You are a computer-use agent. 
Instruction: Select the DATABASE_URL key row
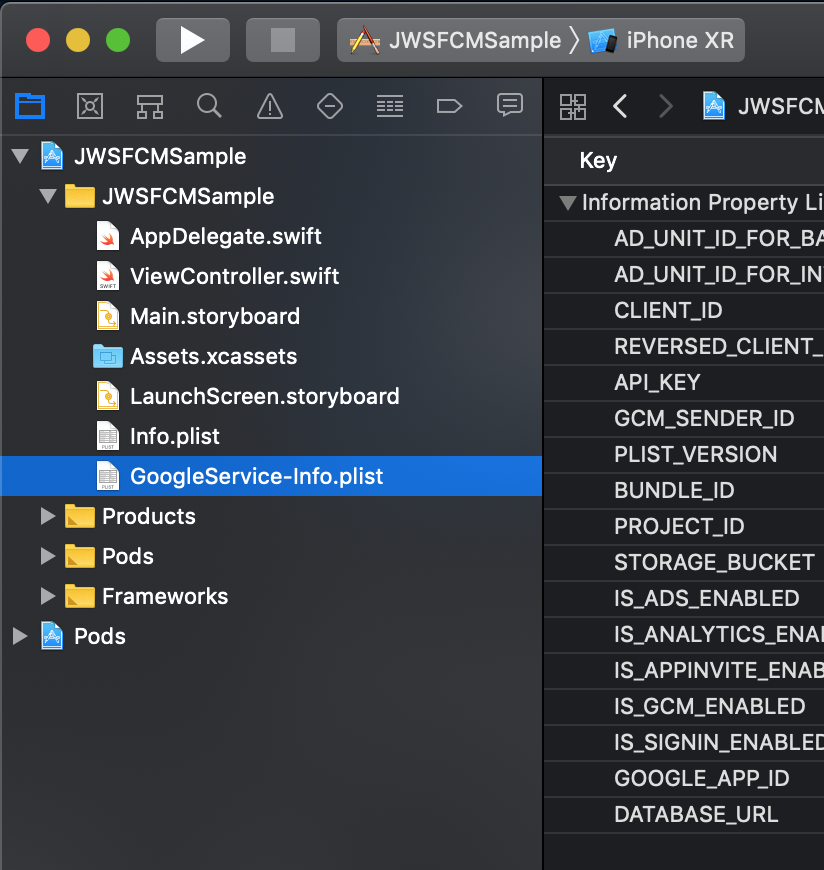click(684, 815)
